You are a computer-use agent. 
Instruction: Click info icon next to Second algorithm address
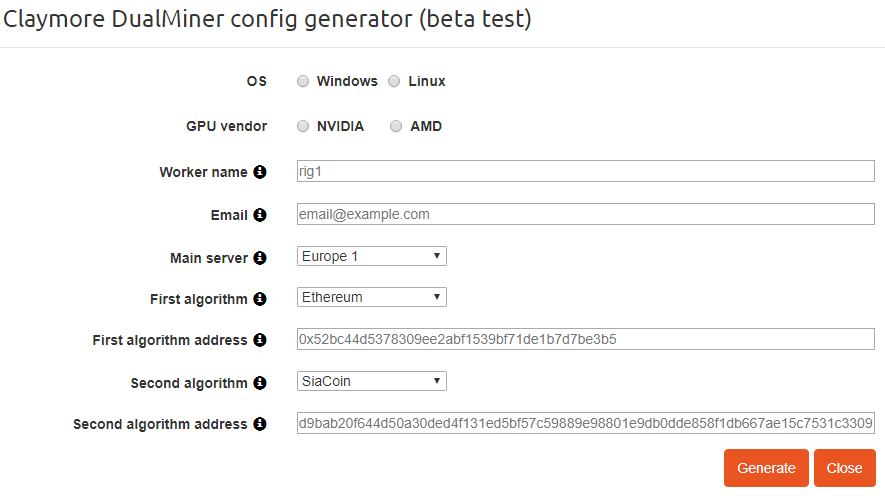(x=260, y=424)
